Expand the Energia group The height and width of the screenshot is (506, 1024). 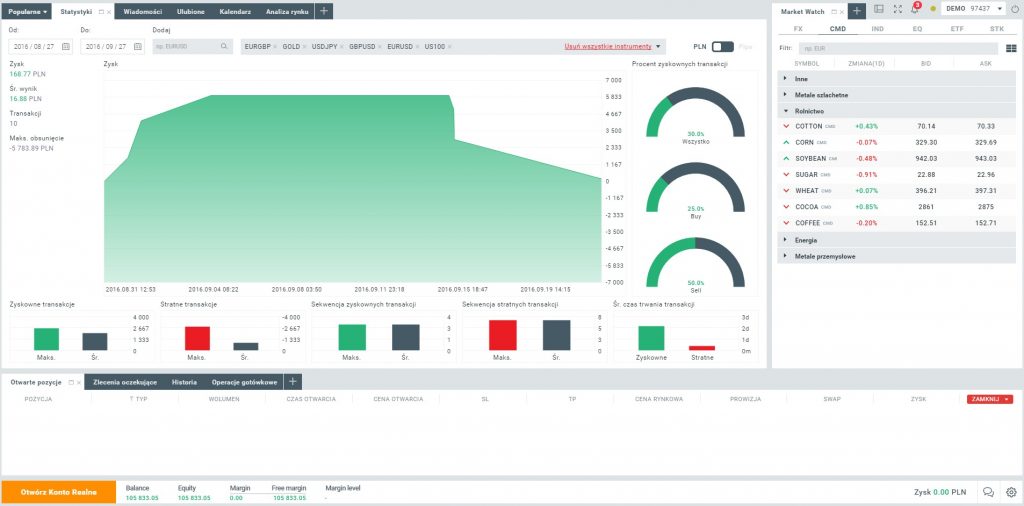[x=896, y=240]
